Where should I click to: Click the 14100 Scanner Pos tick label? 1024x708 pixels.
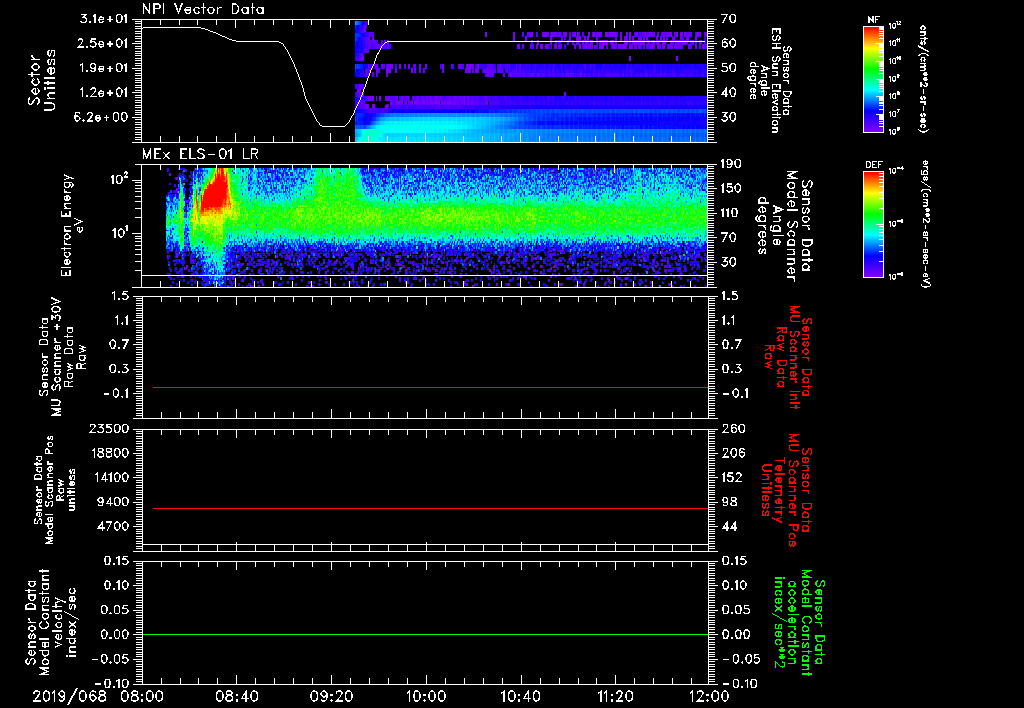(x=109, y=477)
